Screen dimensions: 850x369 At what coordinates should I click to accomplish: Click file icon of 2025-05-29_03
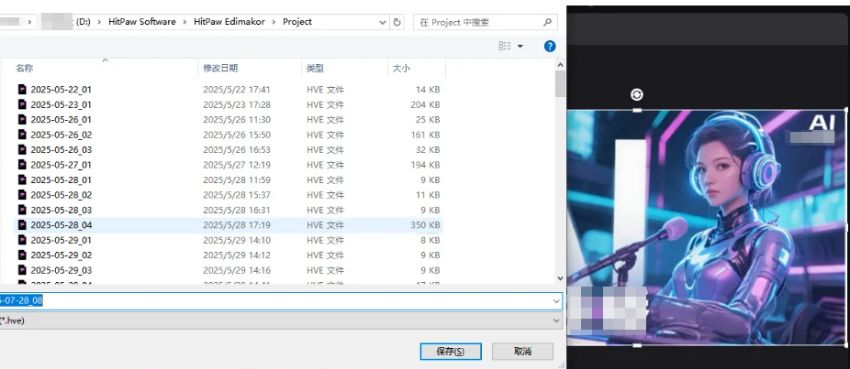pos(22,270)
